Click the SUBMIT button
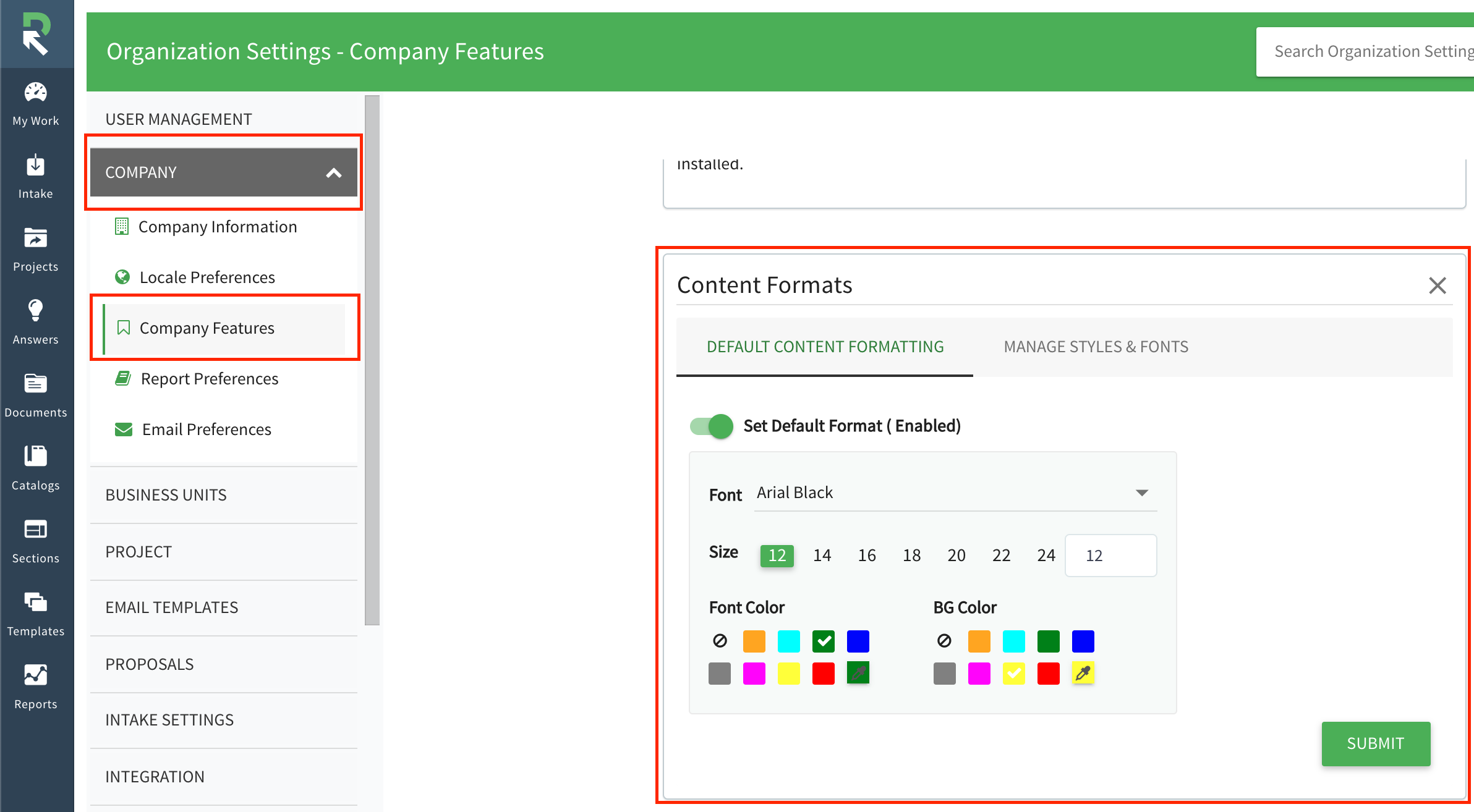The height and width of the screenshot is (812, 1474). 1376,743
